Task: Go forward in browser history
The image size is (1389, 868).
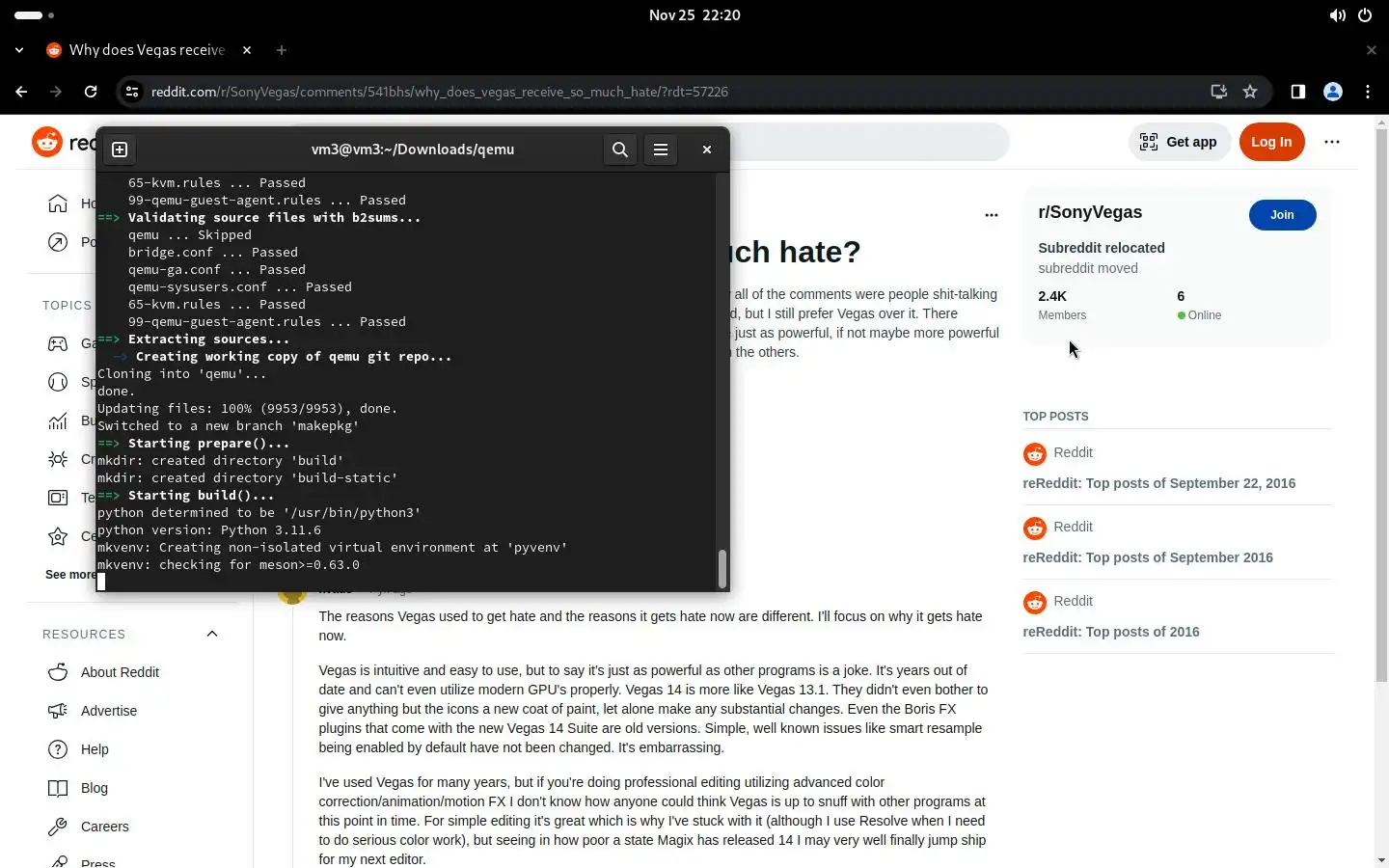Action: (56, 92)
